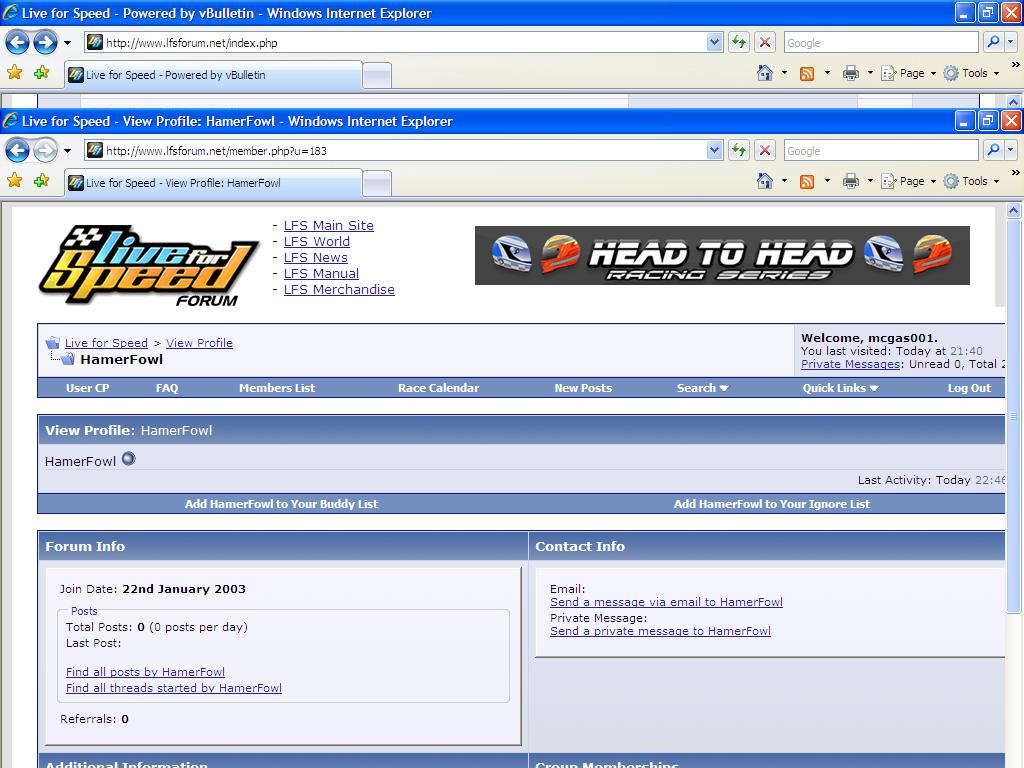Click Find all posts by HamerFowl

pos(145,672)
